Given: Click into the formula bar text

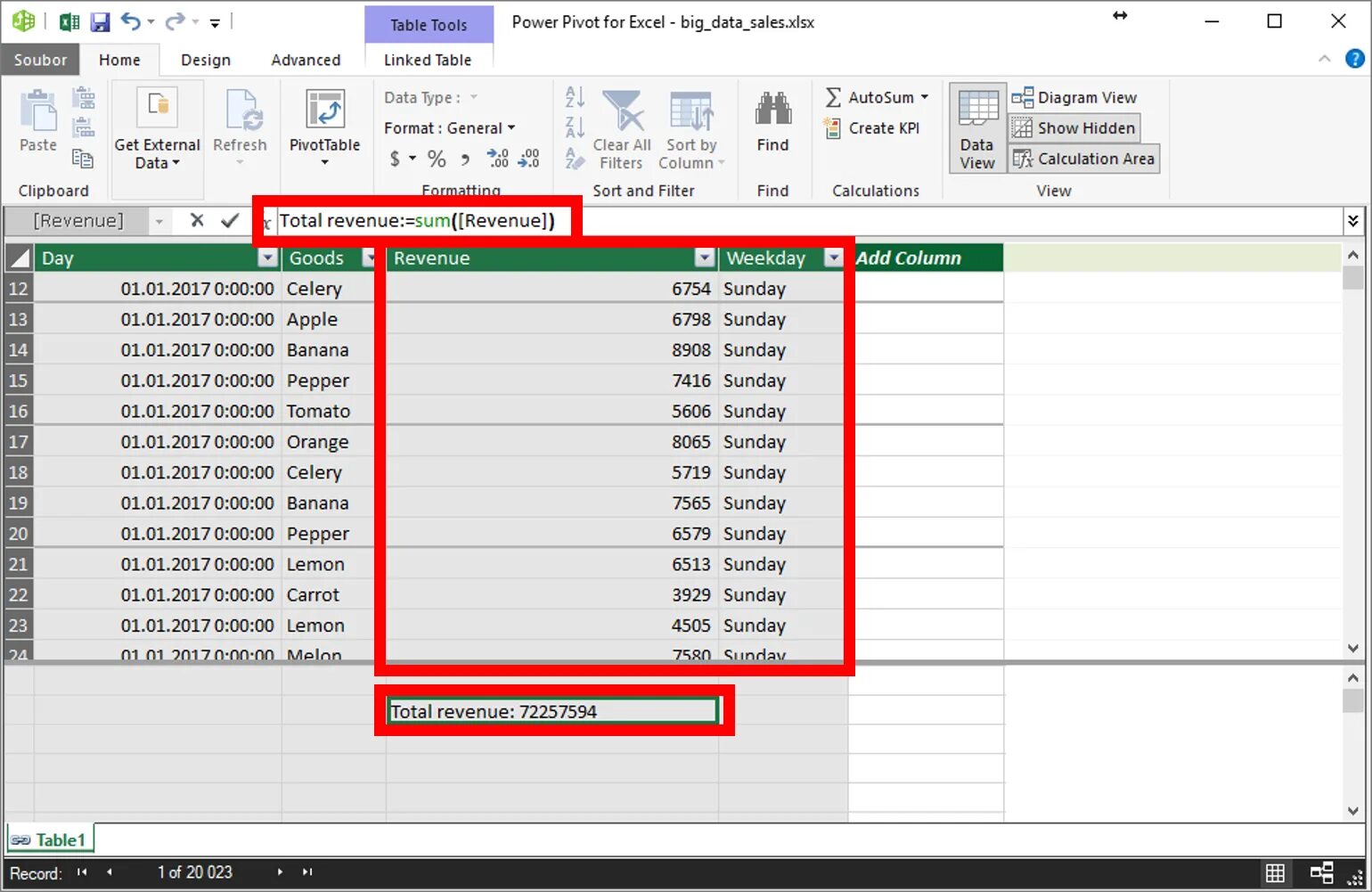Looking at the screenshot, I should pyautogui.click(x=417, y=220).
